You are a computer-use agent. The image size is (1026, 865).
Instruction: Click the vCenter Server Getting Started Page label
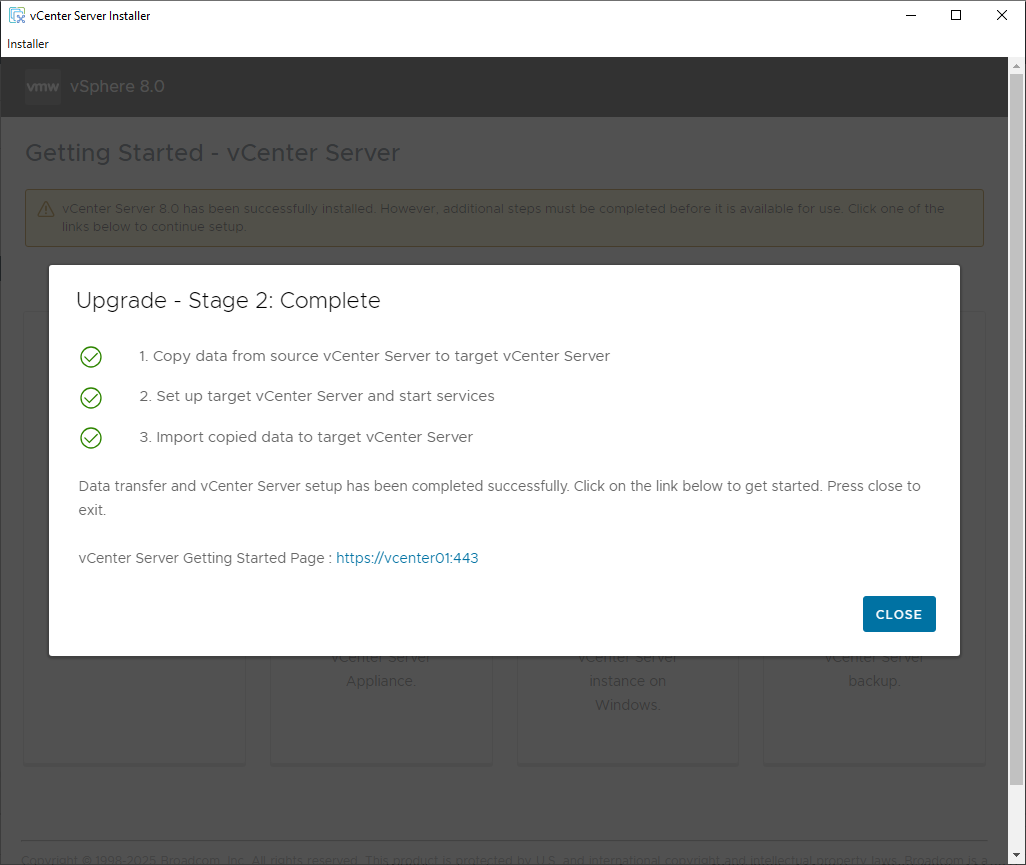205,558
